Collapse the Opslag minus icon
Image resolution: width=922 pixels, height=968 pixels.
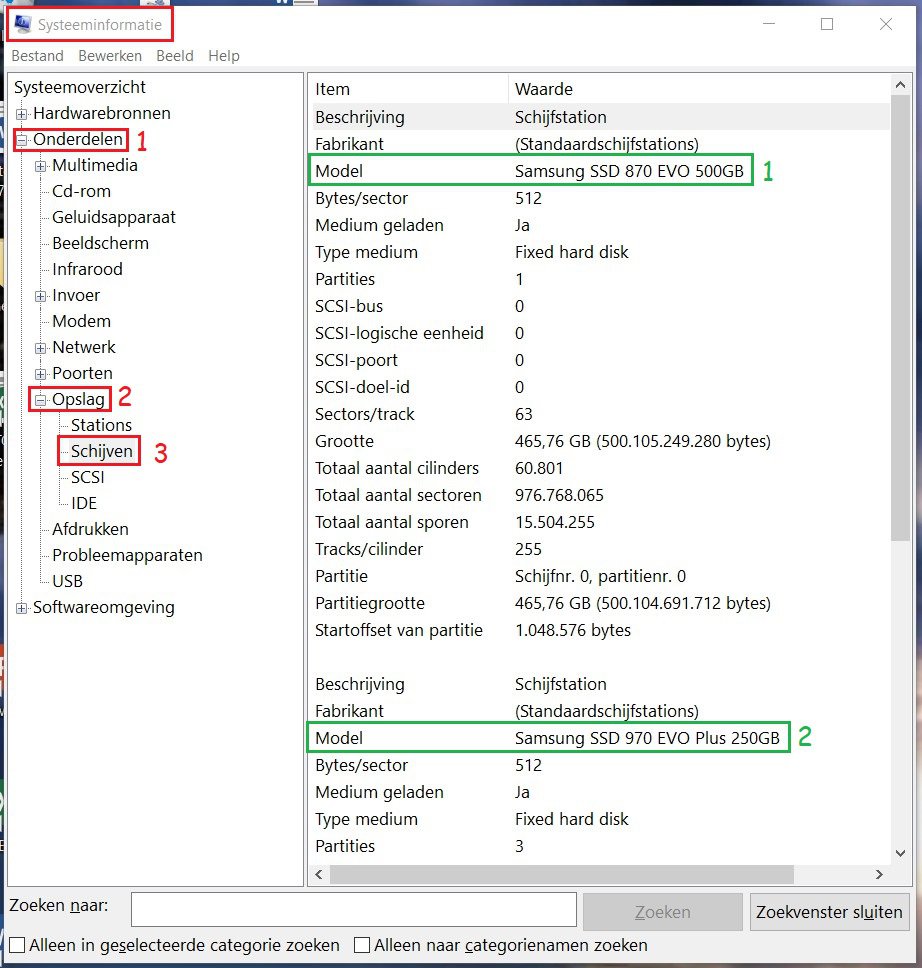(x=41, y=400)
